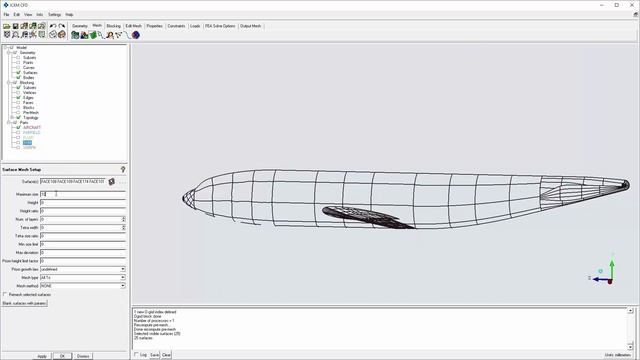Click the Num. of layers stepper arrows

[x=123, y=219]
